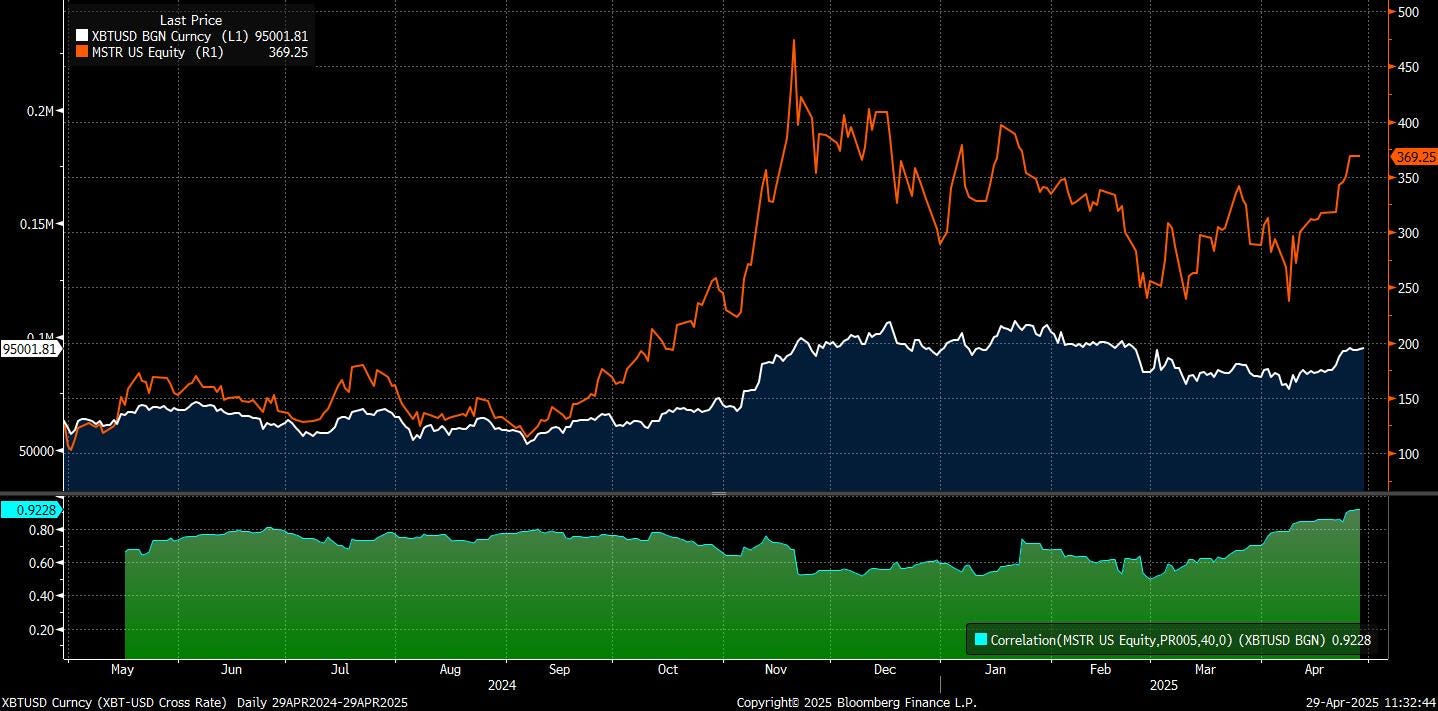
Task: Click the Oct month label on time axis
Action: tap(668, 670)
